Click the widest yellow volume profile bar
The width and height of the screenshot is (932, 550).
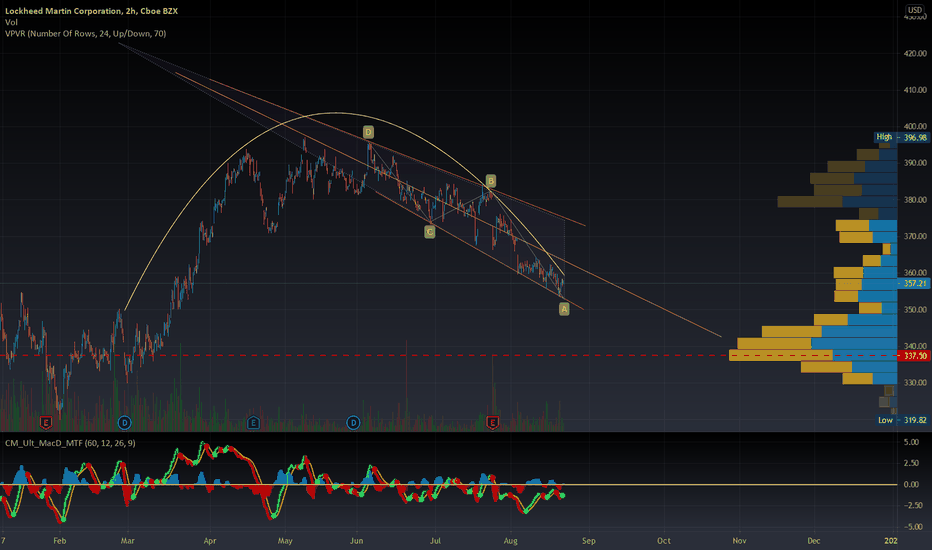pyautogui.click(x=780, y=356)
